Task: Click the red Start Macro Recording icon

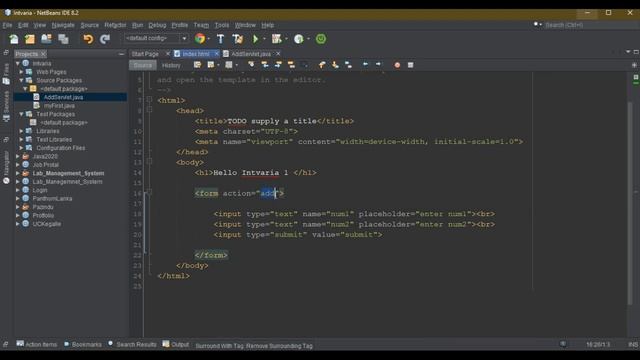Action: pos(397,65)
